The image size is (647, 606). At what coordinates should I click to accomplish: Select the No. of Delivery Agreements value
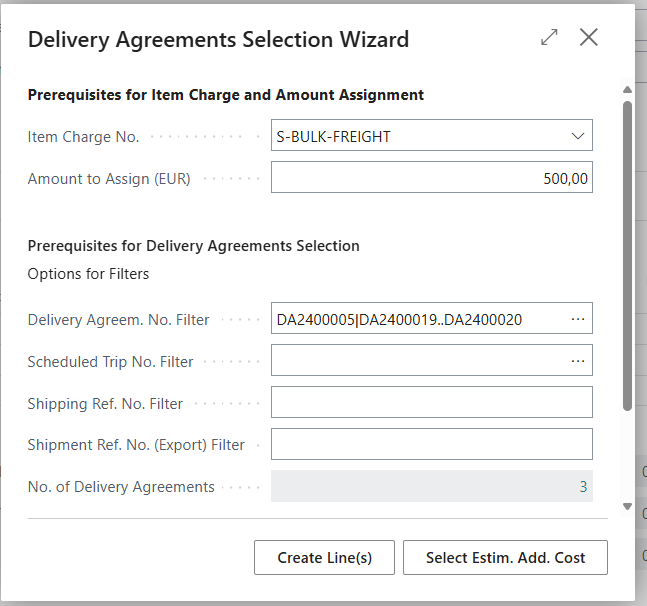click(x=431, y=487)
